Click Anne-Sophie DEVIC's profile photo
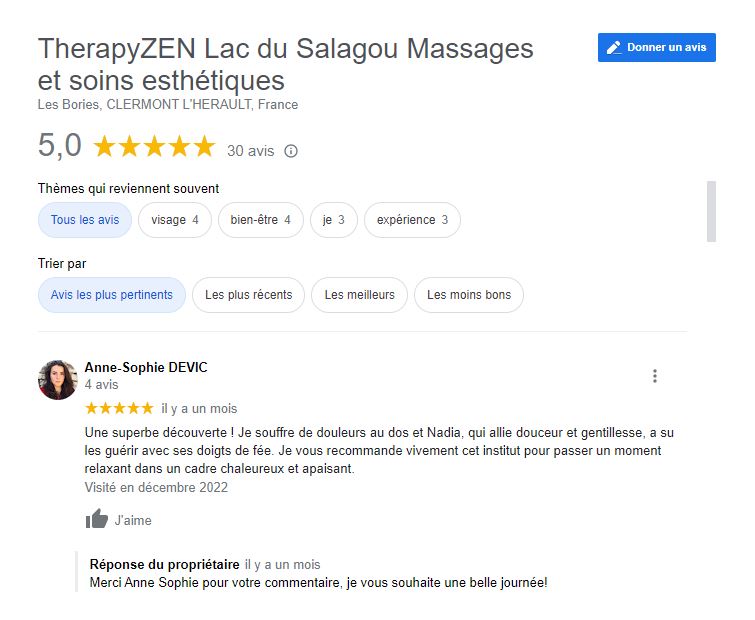The height and width of the screenshot is (620, 755). click(x=58, y=380)
